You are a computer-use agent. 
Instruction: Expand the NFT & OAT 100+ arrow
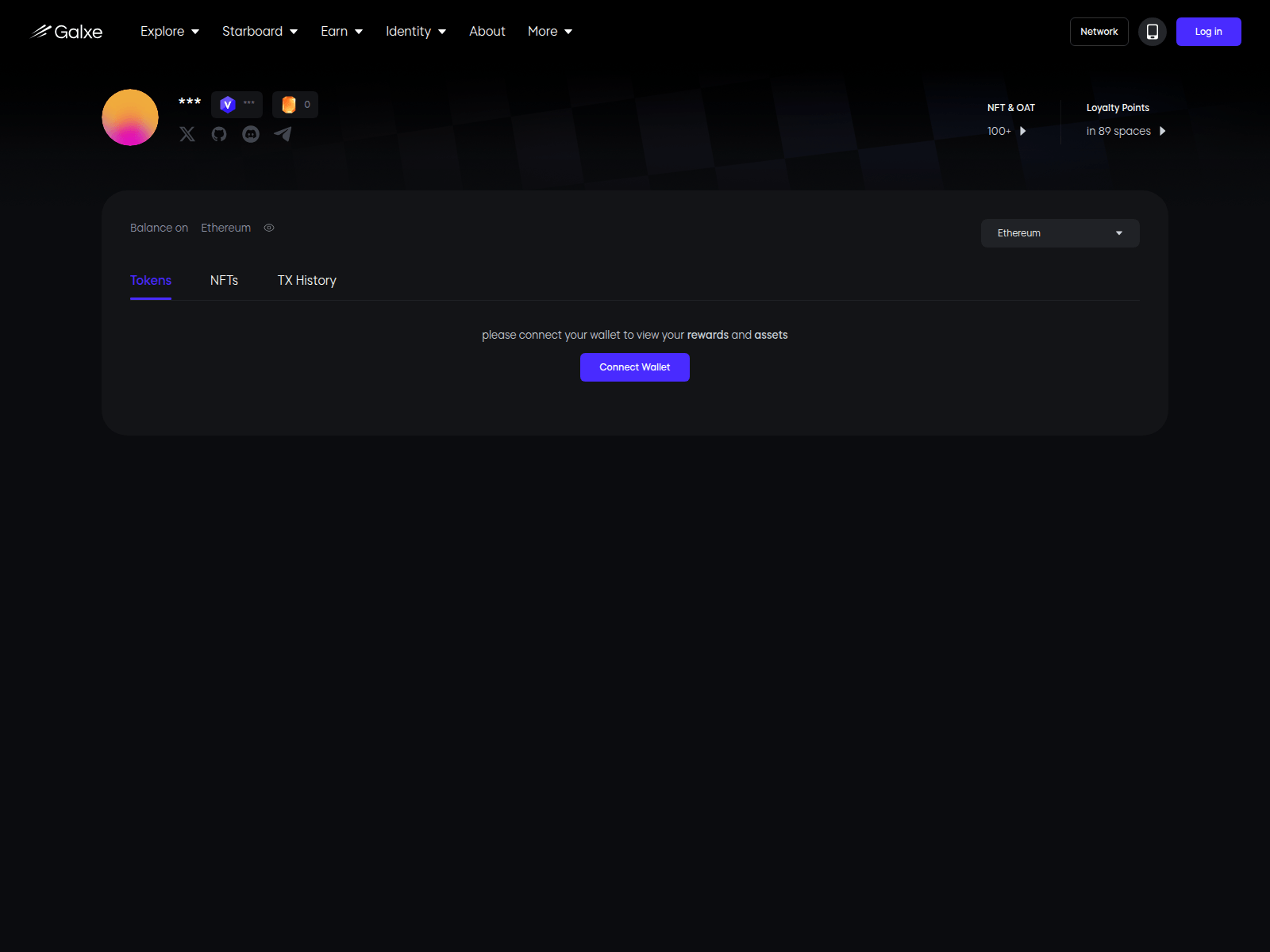(1022, 131)
